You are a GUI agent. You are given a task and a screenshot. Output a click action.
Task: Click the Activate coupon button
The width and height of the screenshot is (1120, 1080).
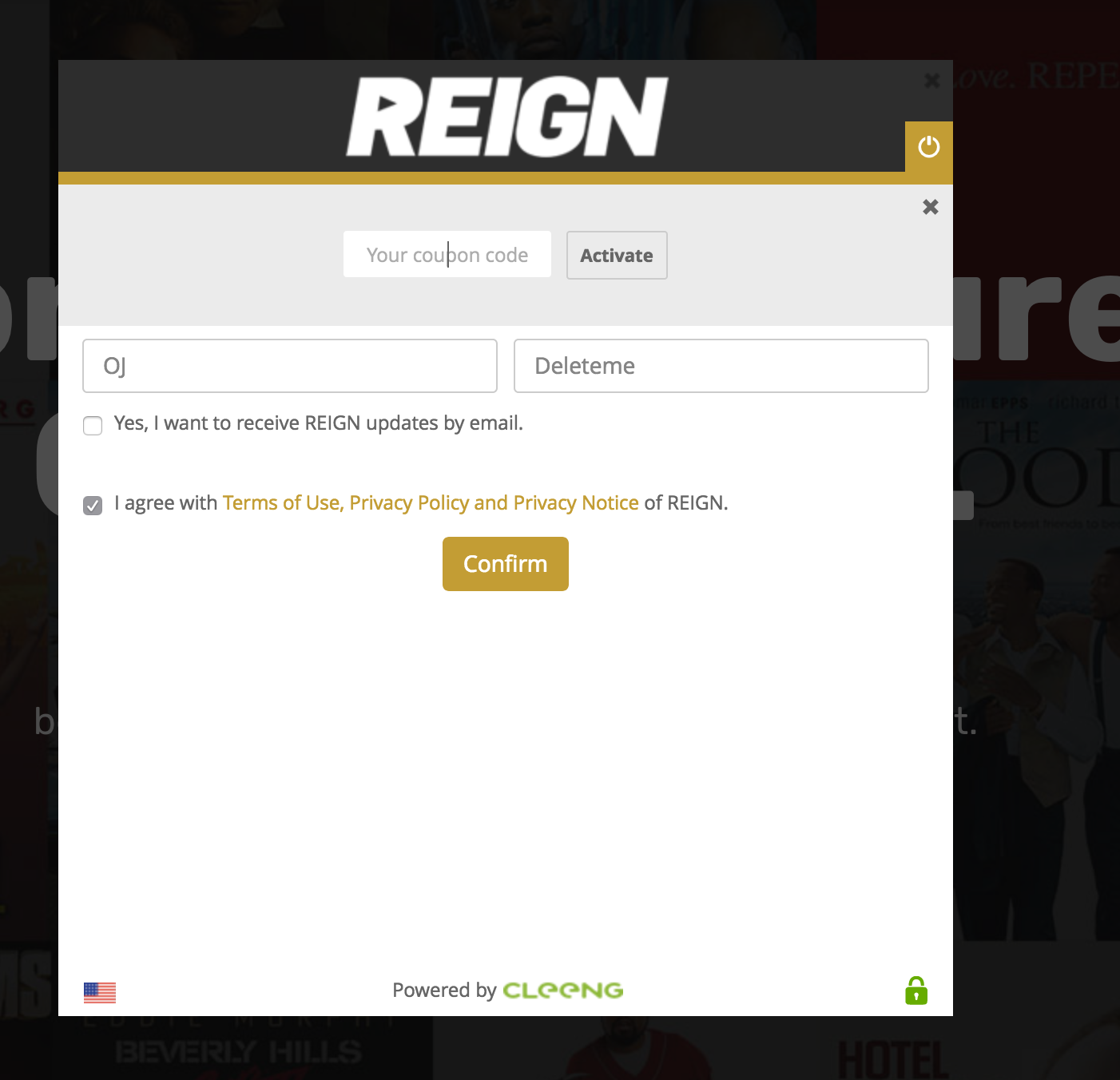click(x=617, y=256)
